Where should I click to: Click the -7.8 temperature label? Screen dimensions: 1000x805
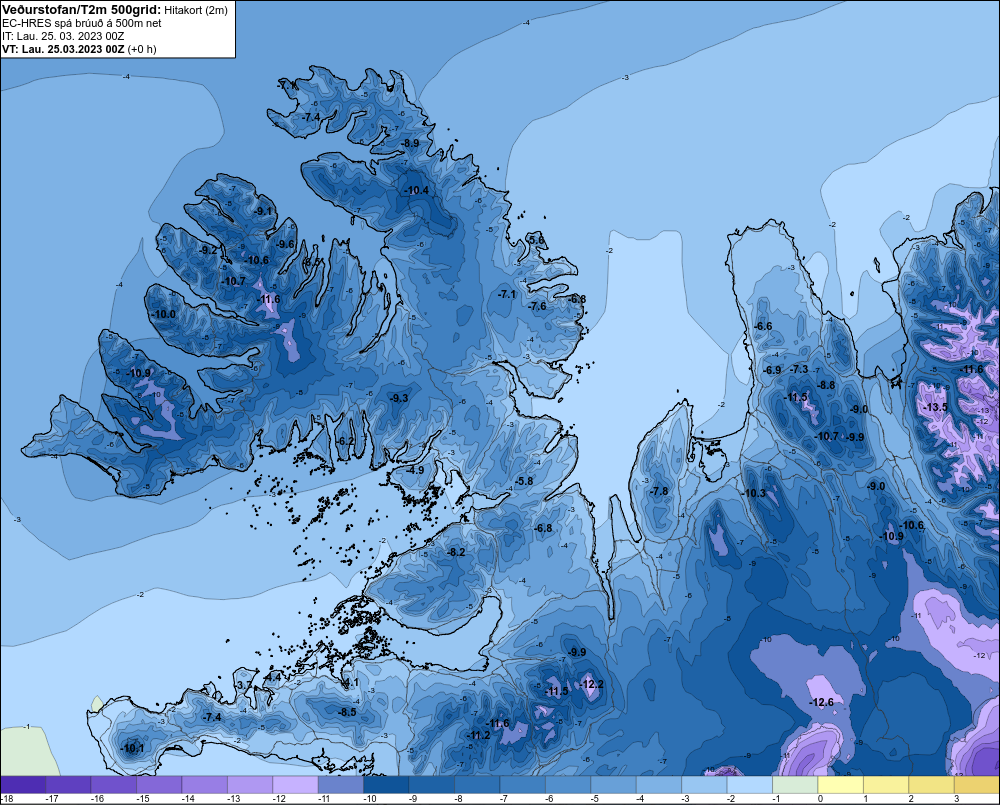point(659,491)
